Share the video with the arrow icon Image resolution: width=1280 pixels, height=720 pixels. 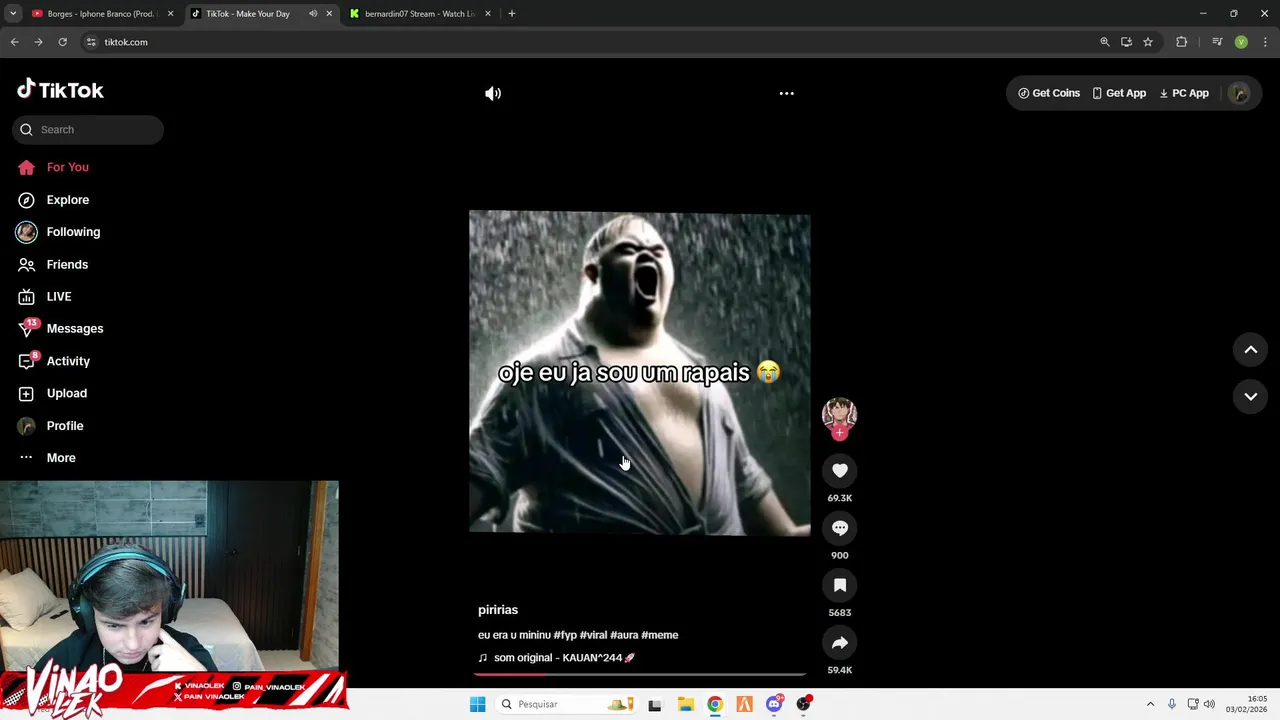(840, 643)
